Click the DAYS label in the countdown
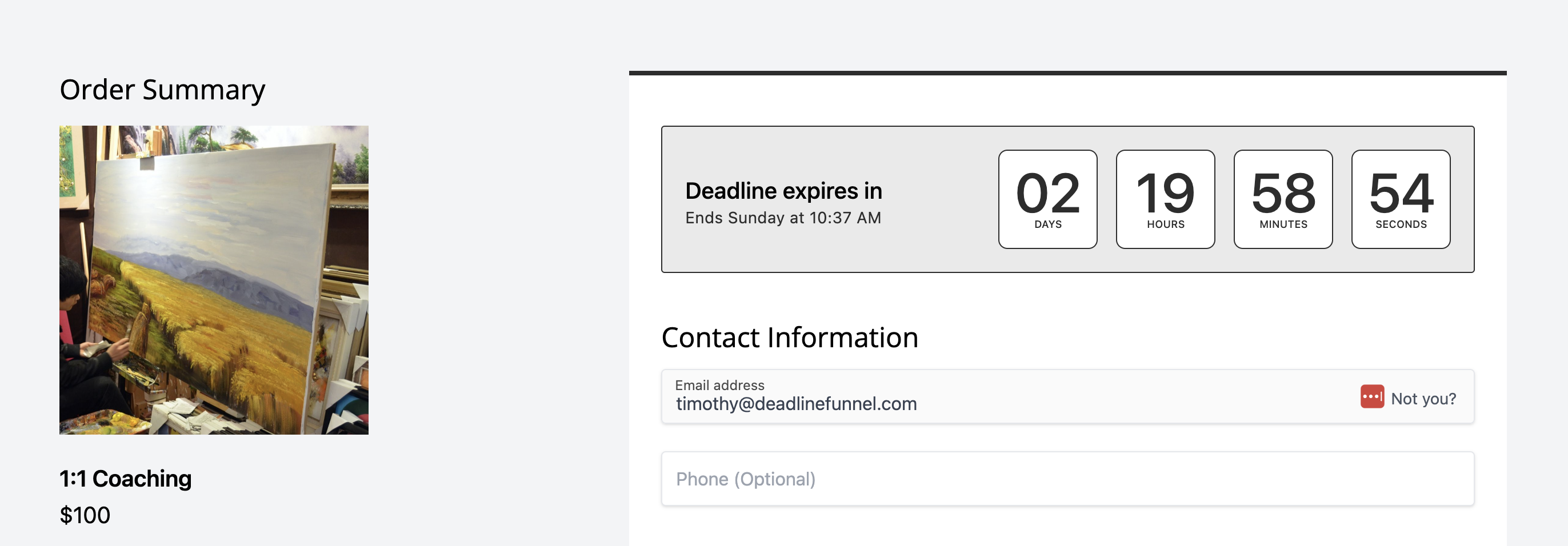Screen dimensions: 1568x546 tap(1047, 224)
